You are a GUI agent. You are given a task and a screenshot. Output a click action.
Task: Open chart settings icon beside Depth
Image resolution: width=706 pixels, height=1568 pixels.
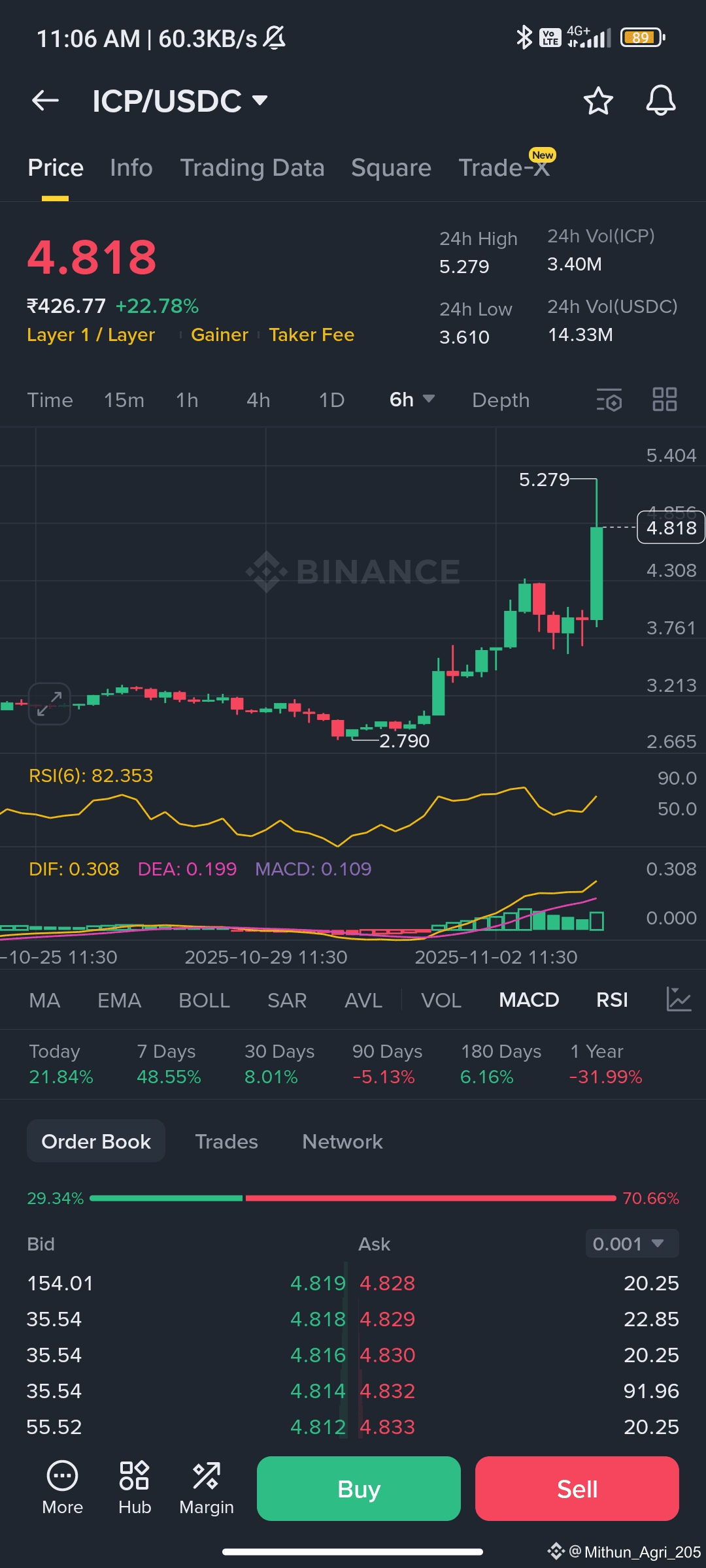pos(609,400)
